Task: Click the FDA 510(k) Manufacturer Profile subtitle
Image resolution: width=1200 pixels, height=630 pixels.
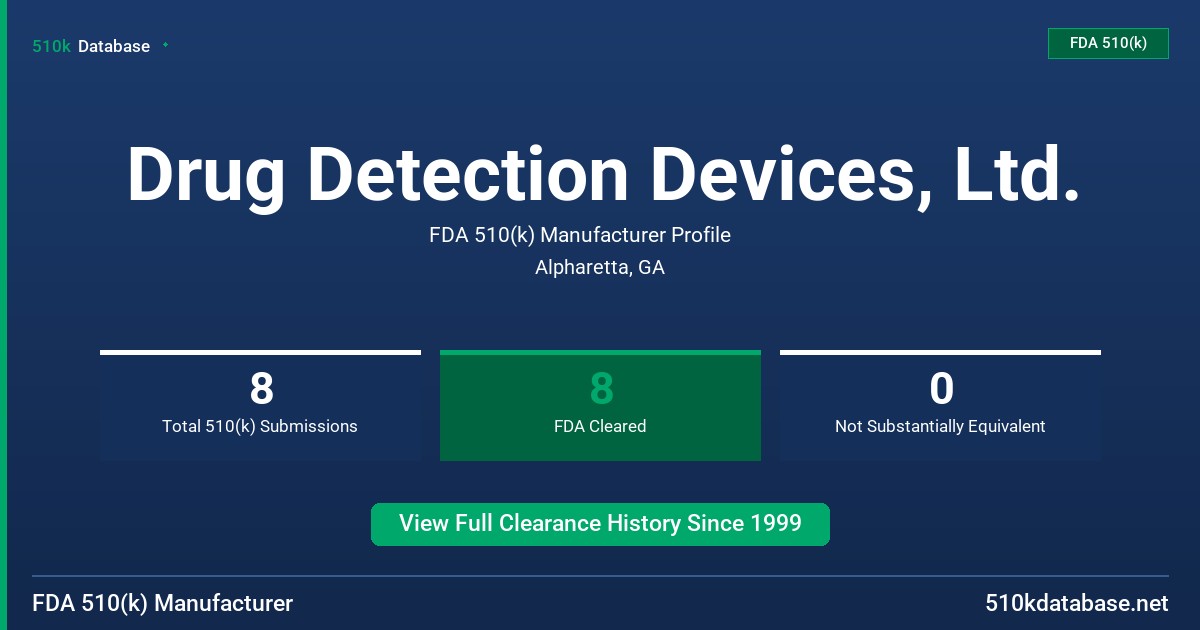Action: coord(580,235)
